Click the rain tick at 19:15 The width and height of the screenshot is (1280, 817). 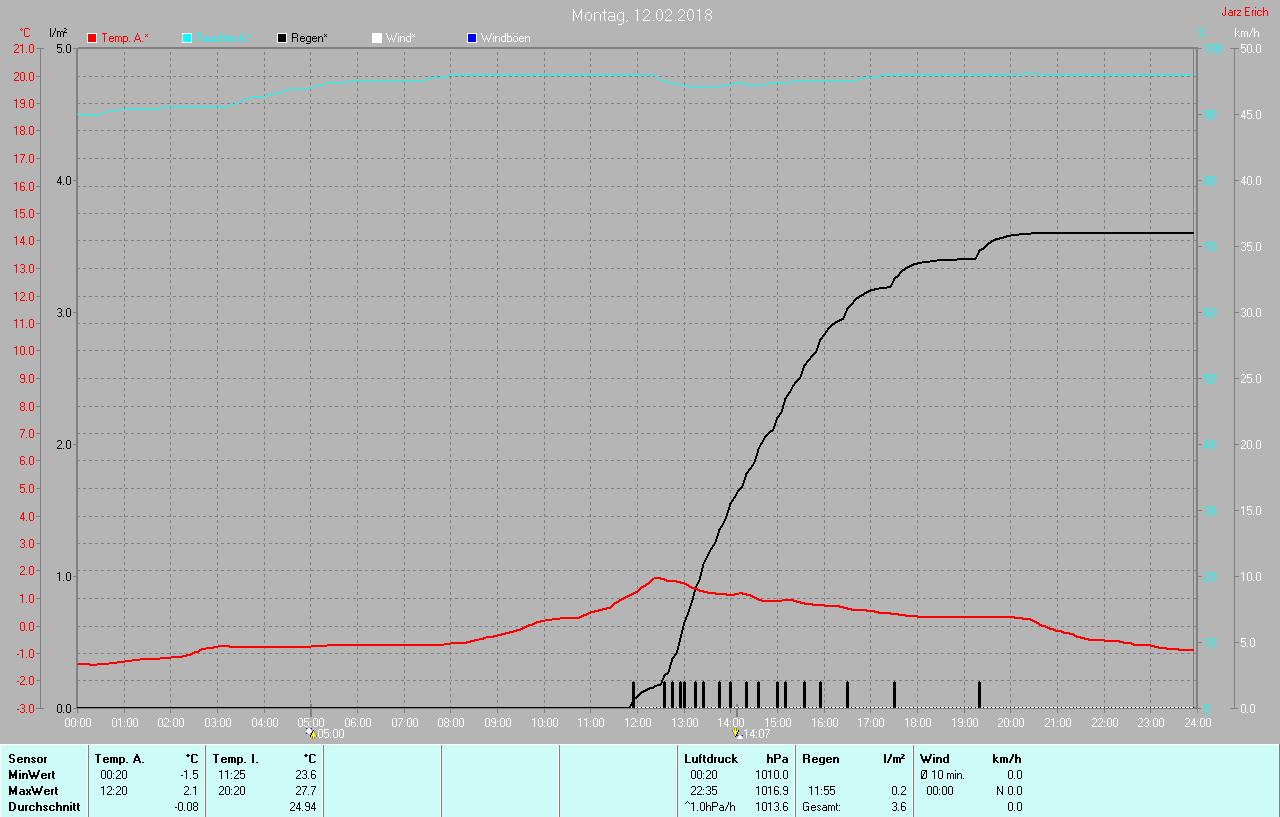(979, 694)
